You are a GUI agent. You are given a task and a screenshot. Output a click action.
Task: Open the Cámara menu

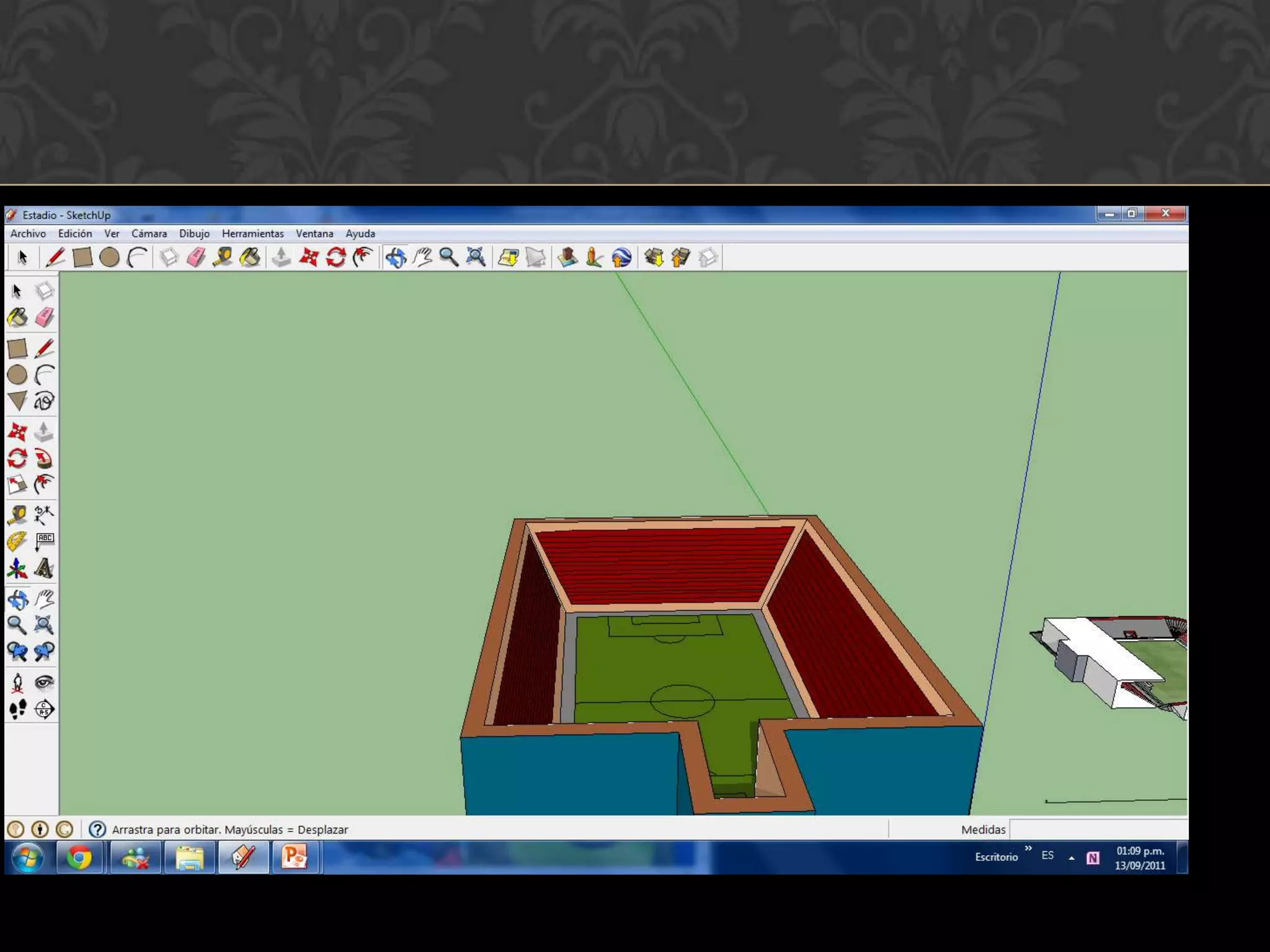point(149,234)
